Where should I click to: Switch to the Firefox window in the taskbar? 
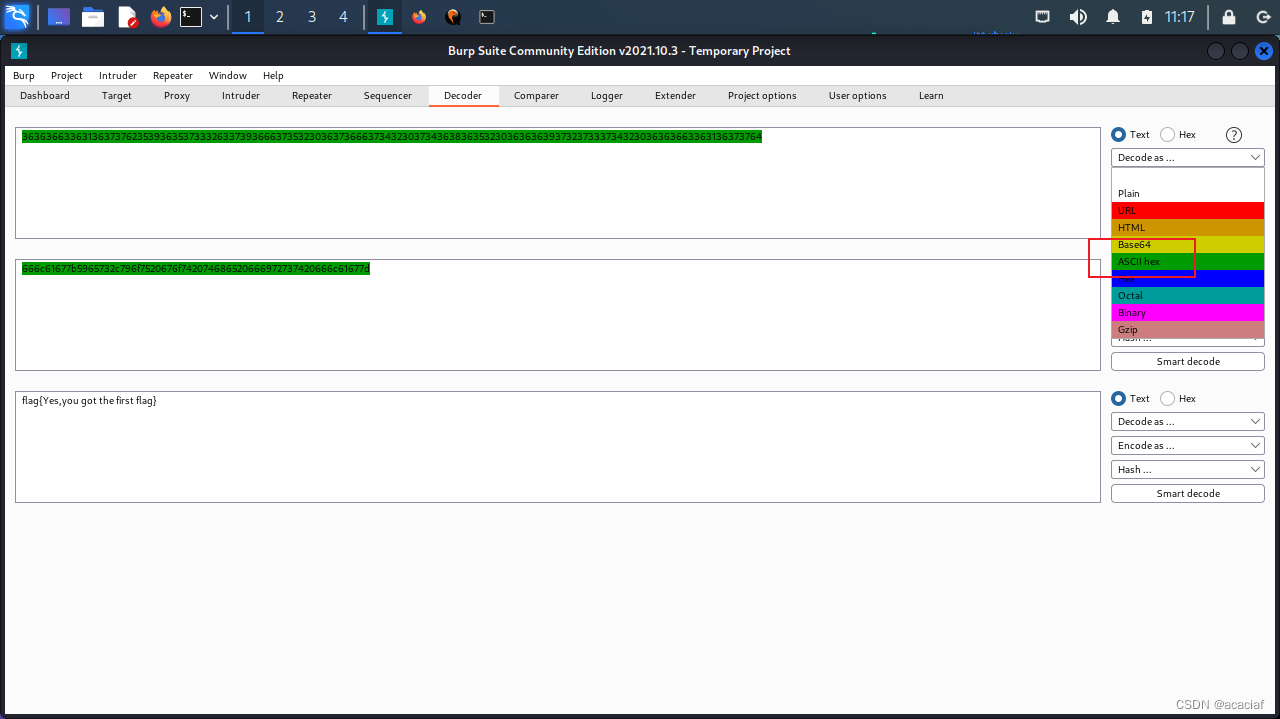click(x=419, y=17)
